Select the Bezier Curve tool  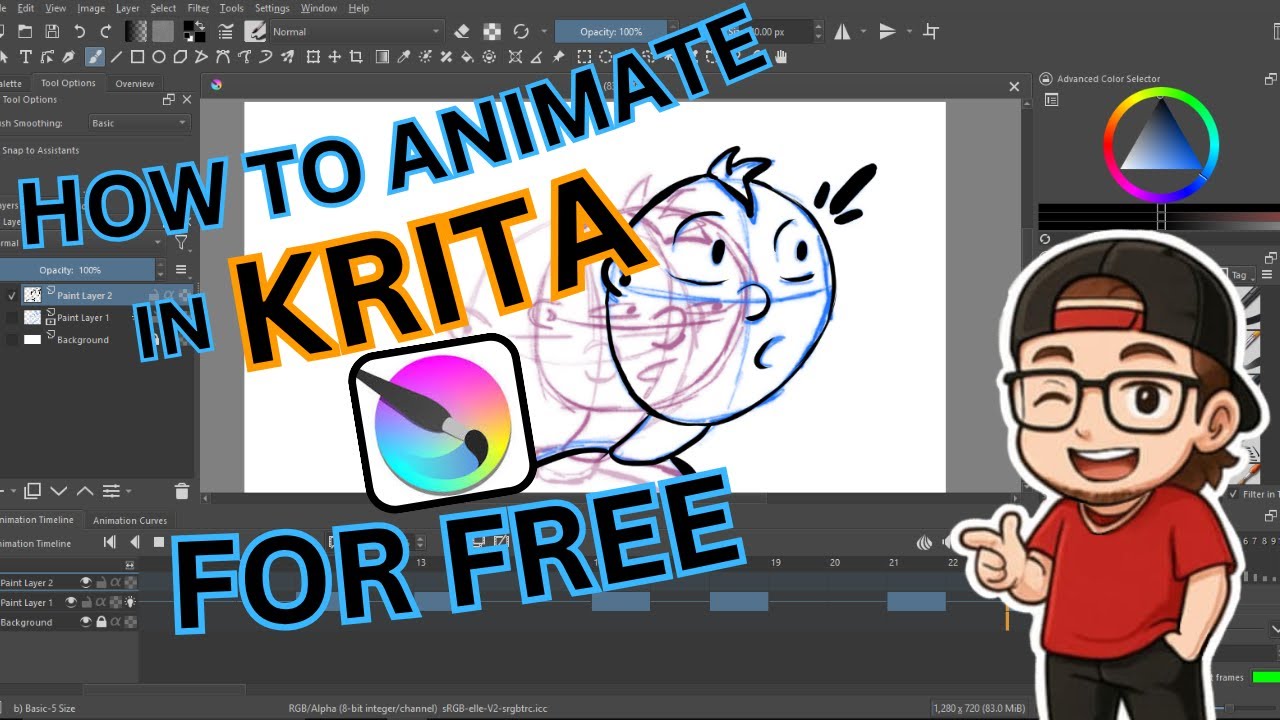tap(223, 57)
